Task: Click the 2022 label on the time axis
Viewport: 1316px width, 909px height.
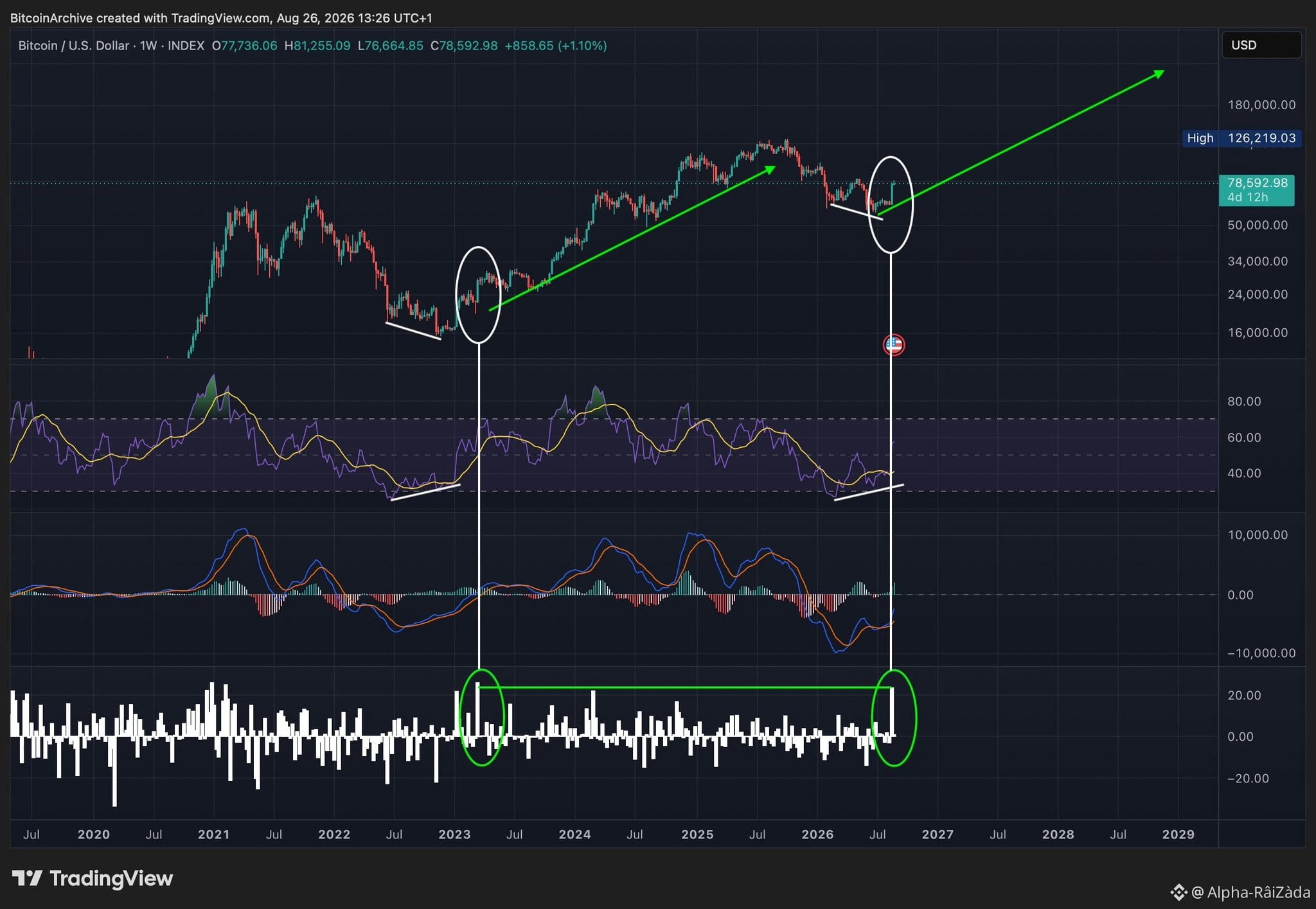Action: 334,834
